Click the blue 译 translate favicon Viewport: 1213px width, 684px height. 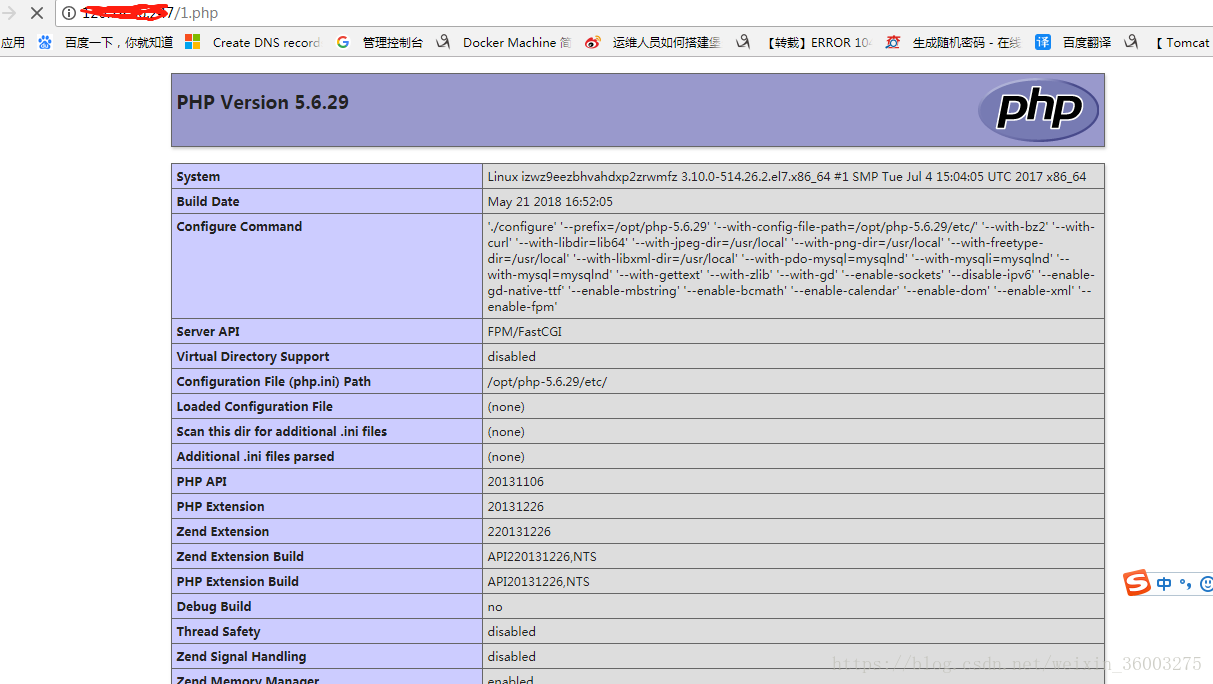[1043, 42]
